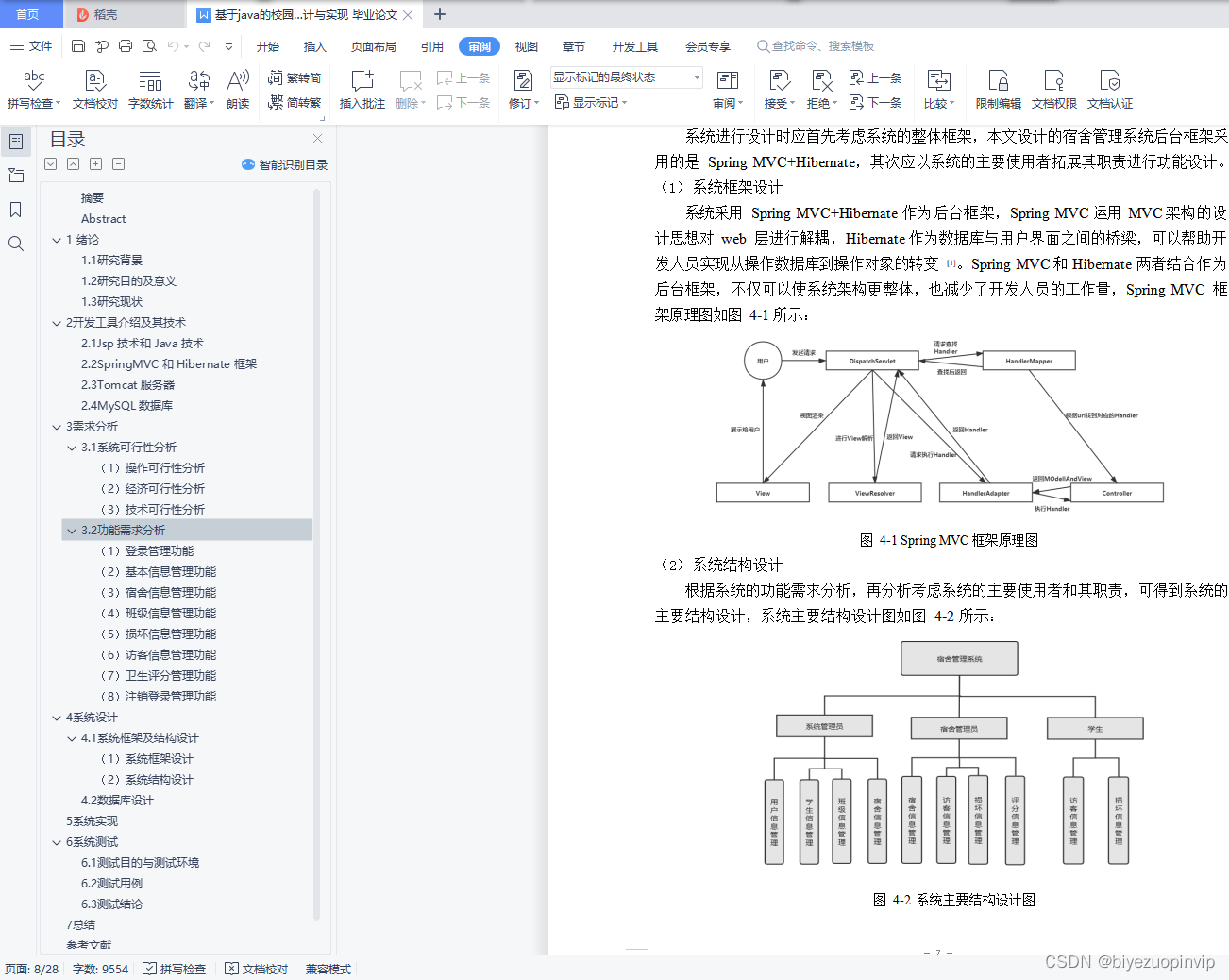Toggle the select-all checkbox in 目录 panel
This screenshot has width=1229, height=980.
pos(50,162)
